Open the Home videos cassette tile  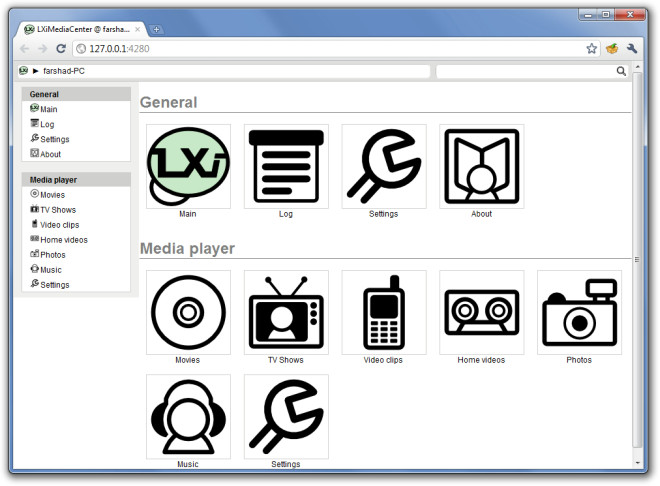click(x=482, y=312)
